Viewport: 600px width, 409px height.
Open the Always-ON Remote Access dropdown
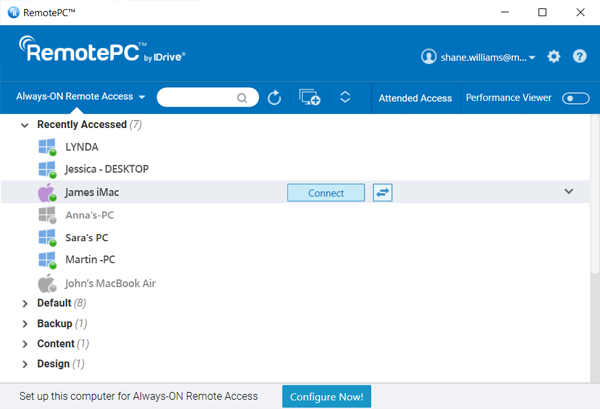pyautogui.click(x=81, y=98)
